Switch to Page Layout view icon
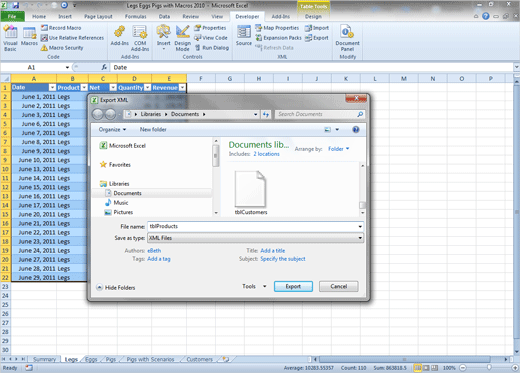This screenshot has height=373, width=520. [426, 368]
